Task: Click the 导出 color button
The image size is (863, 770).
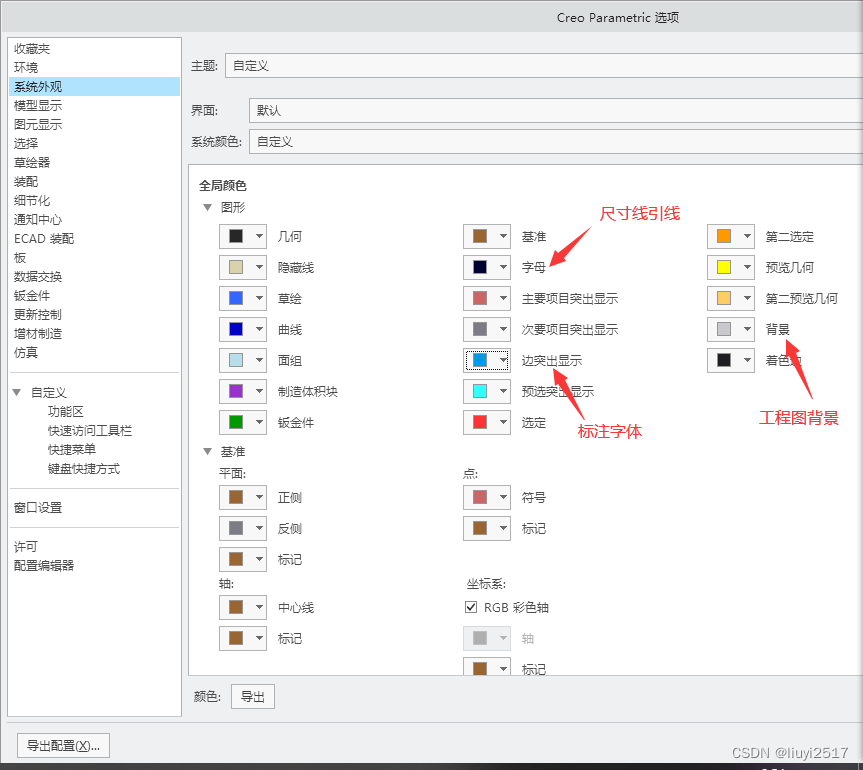Action: (253, 697)
